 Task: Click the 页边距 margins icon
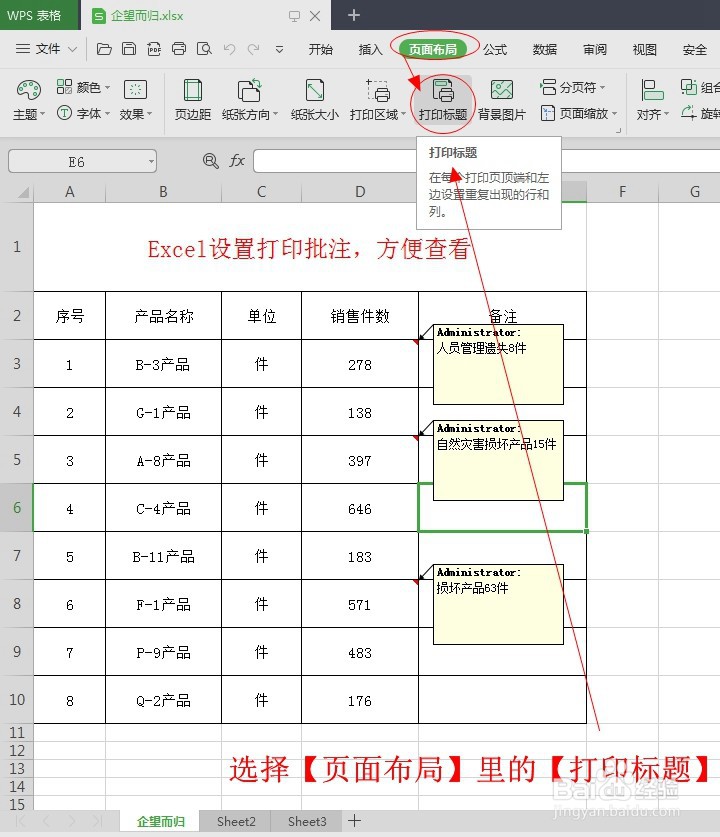(x=193, y=90)
